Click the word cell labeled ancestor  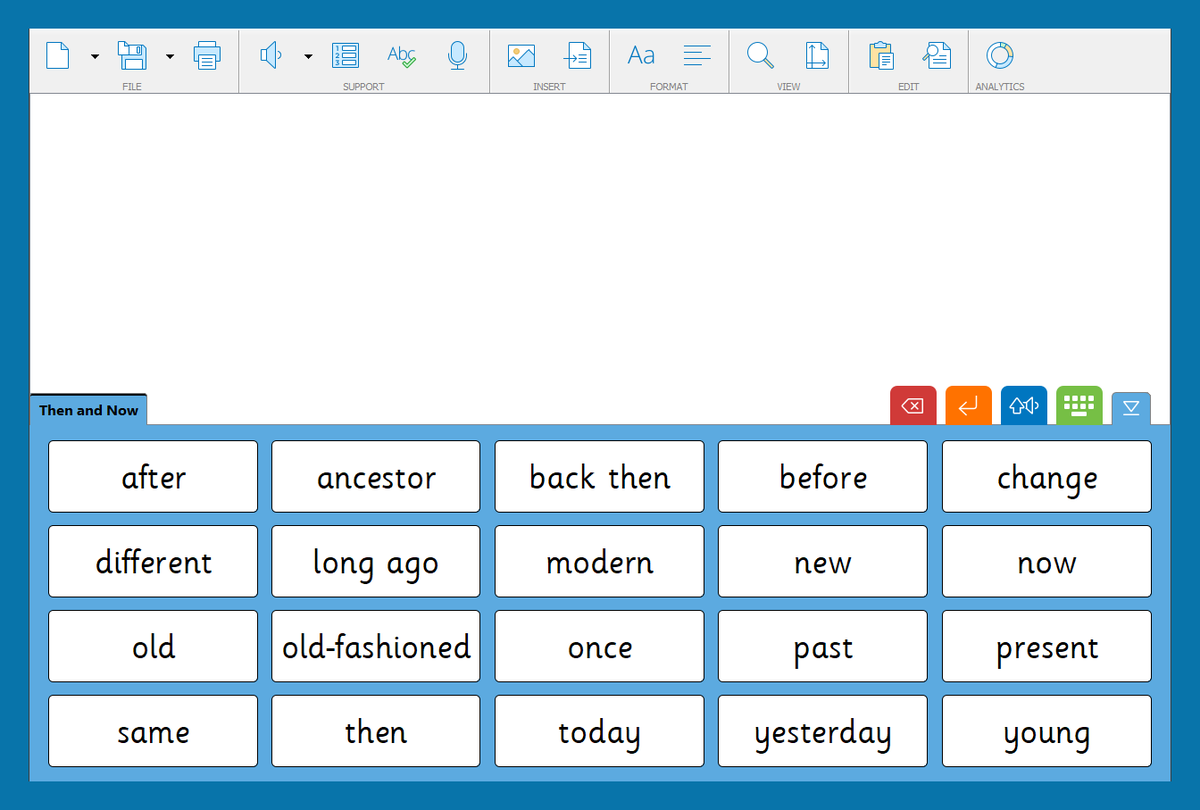coord(375,477)
